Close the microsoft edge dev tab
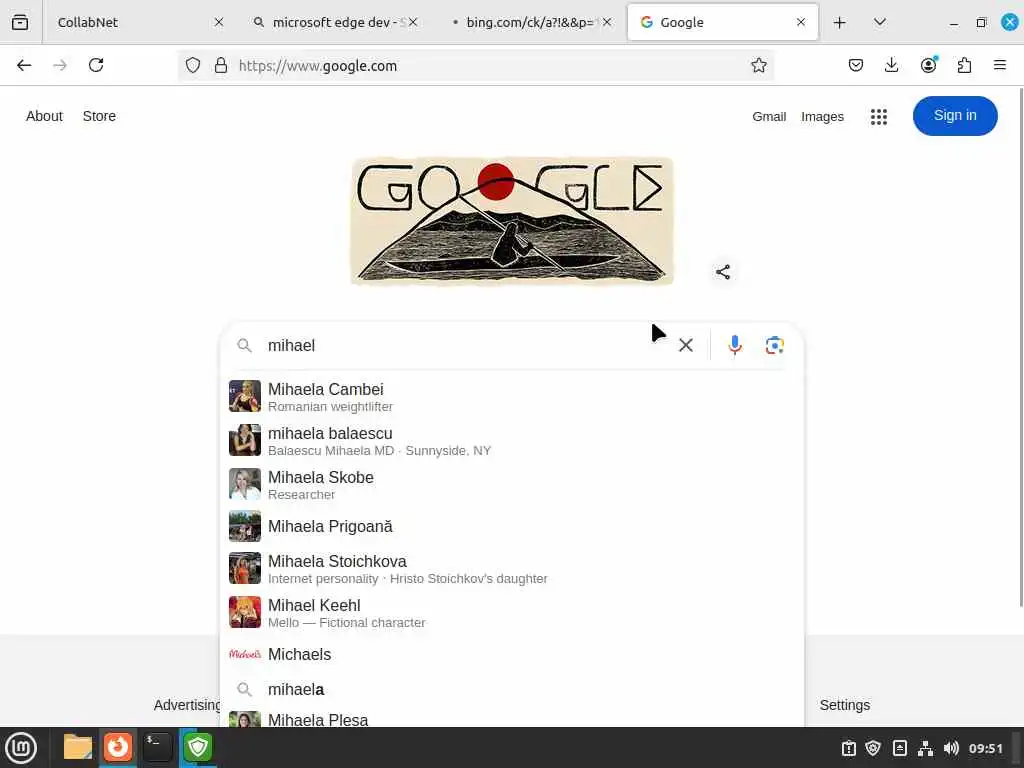This screenshot has height=768, width=1024. coord(413,22)
